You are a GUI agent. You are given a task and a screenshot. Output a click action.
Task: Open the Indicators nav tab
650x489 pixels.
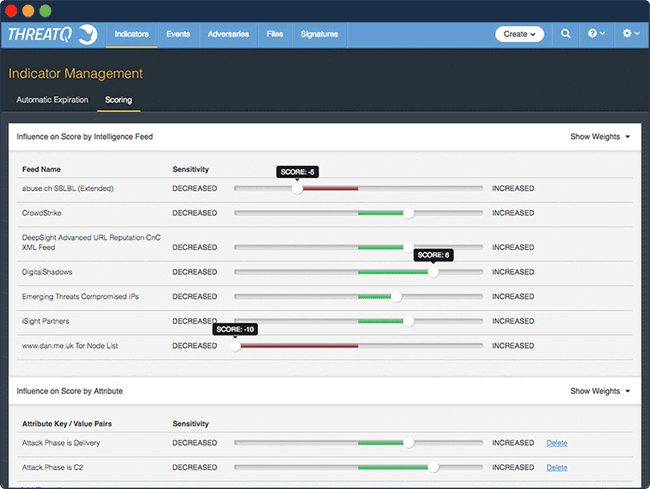coord(132,34)
